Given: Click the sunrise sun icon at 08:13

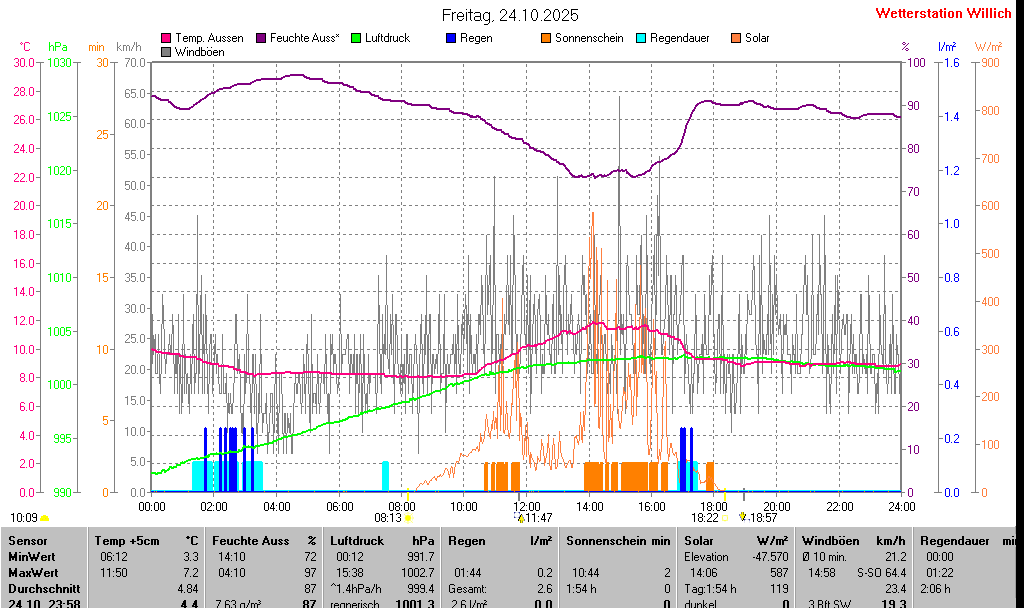Looking at the screenshot, I should pyautogui.click(x=409, y=518).
